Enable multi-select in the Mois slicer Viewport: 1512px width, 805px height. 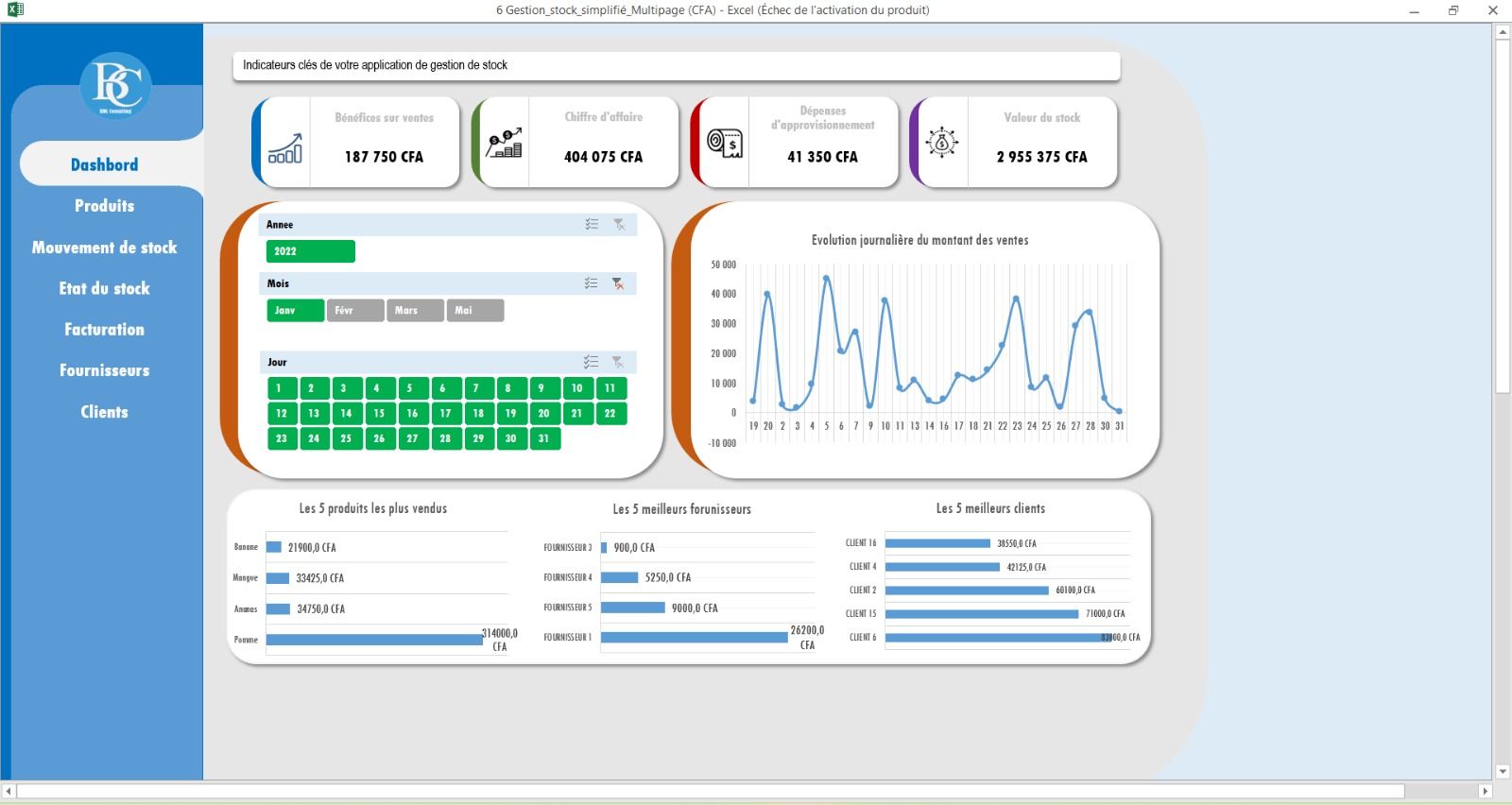[592, 283]
